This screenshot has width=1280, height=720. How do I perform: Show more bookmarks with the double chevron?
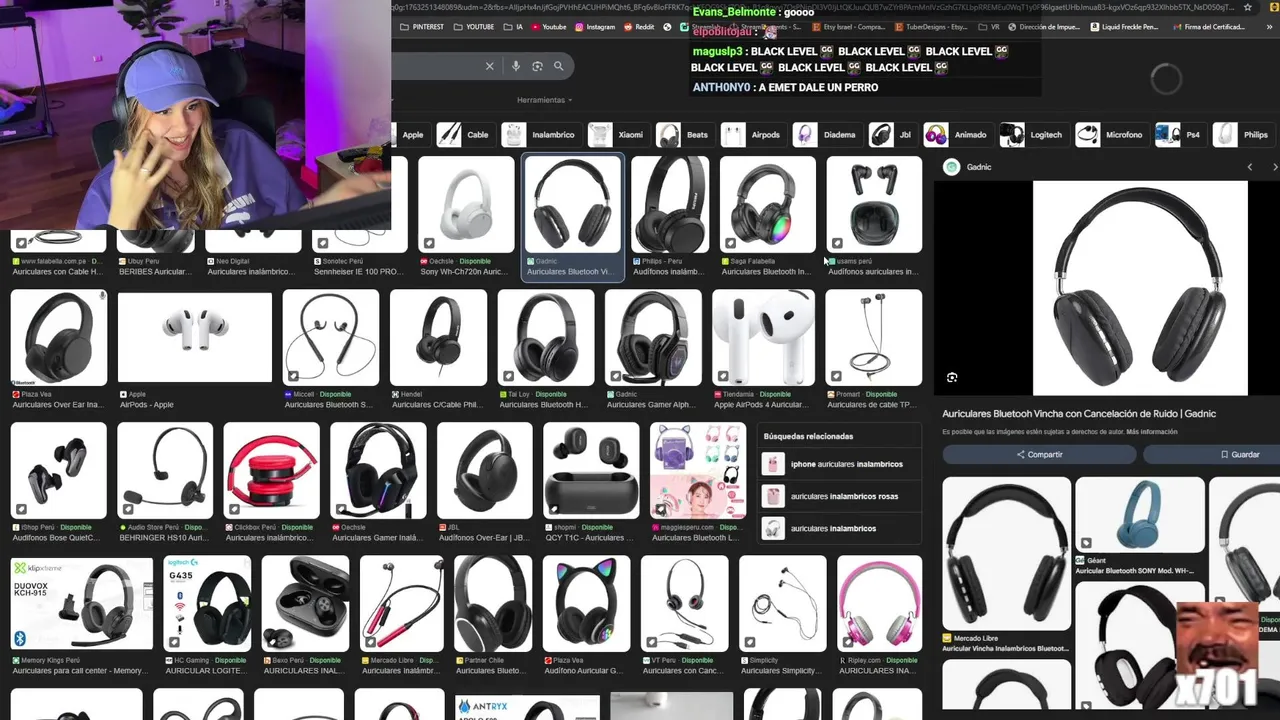1267,27
